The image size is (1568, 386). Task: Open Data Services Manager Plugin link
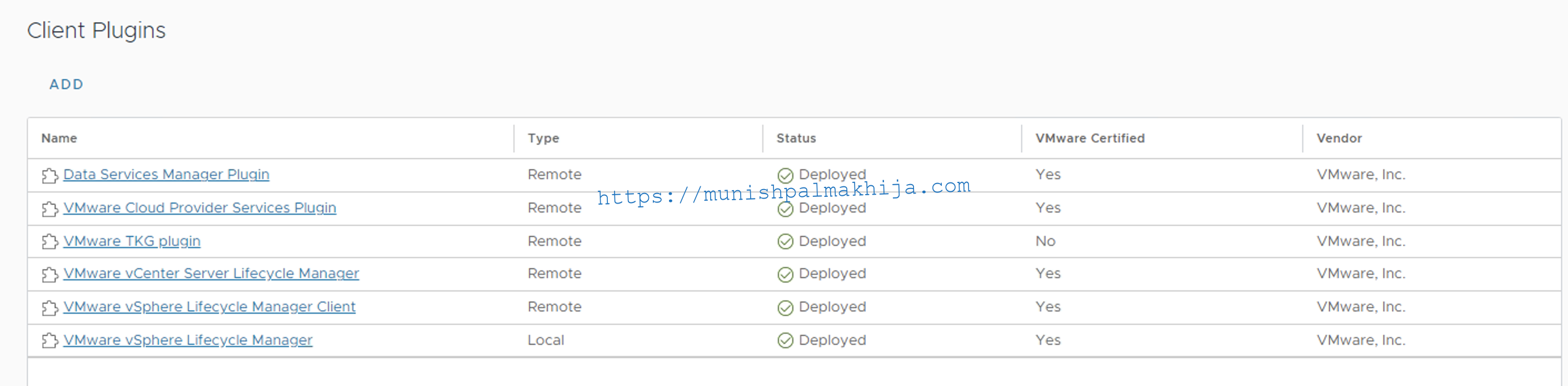[x=166, y=175]
